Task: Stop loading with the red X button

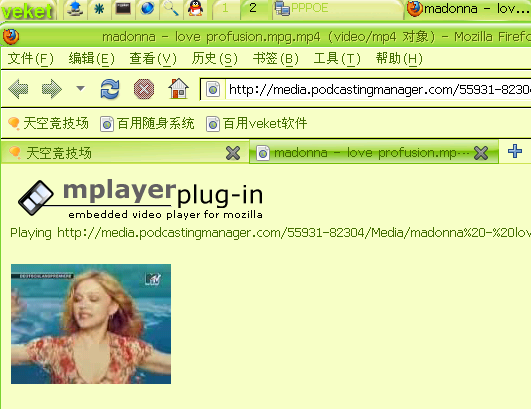Action: (x=144, y=89)
